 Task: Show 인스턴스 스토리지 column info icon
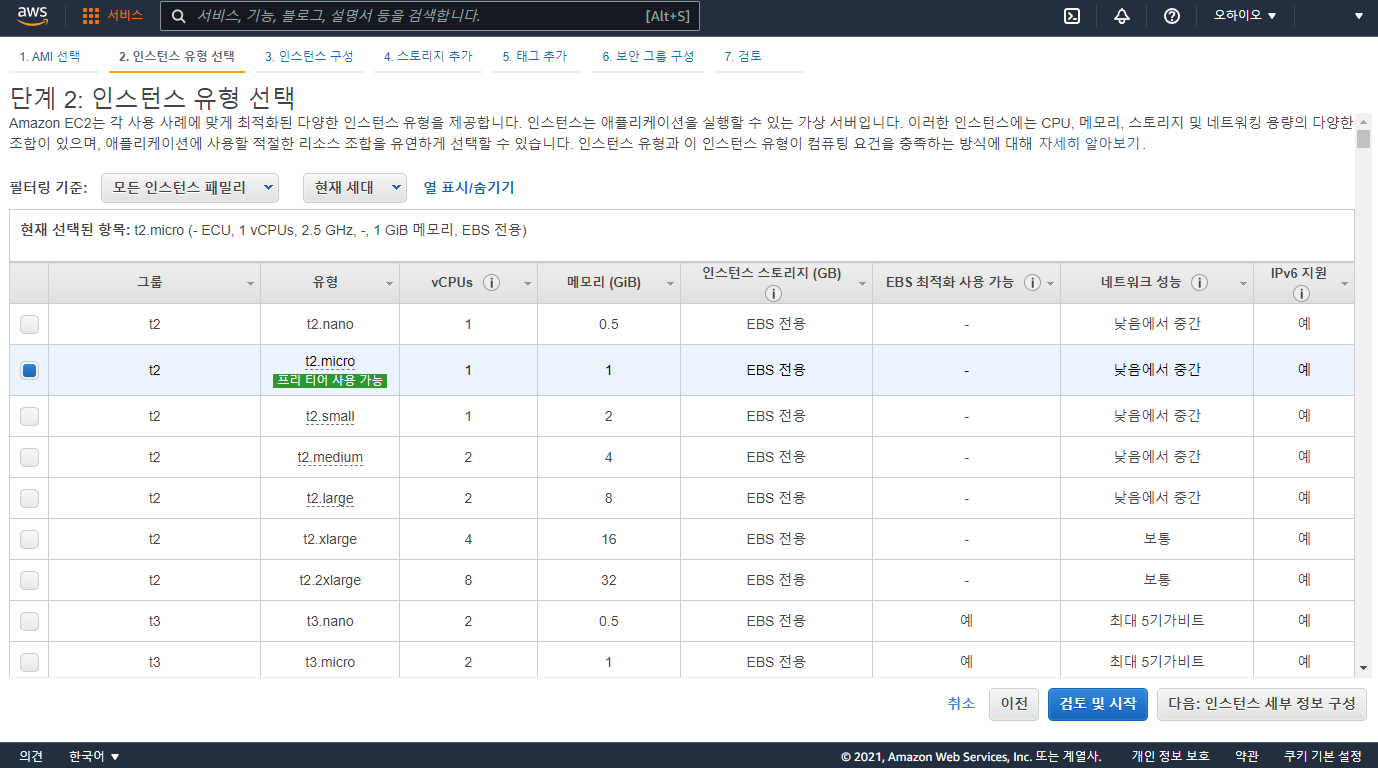pos(772,294)
